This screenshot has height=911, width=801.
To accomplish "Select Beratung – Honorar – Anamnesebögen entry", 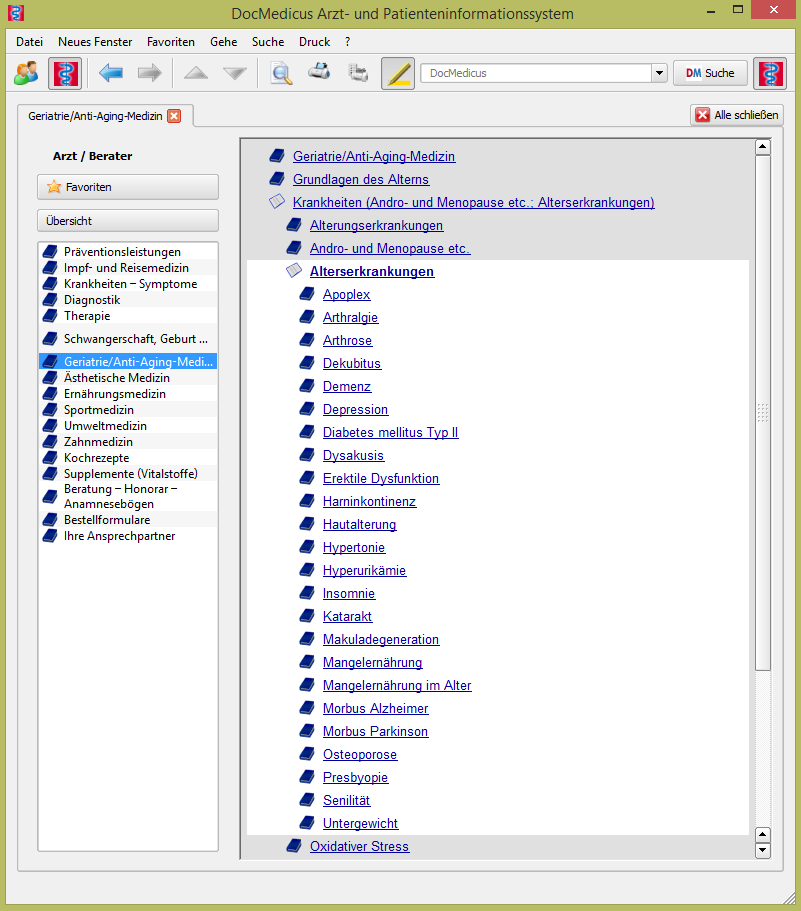I will pos(128,496).
